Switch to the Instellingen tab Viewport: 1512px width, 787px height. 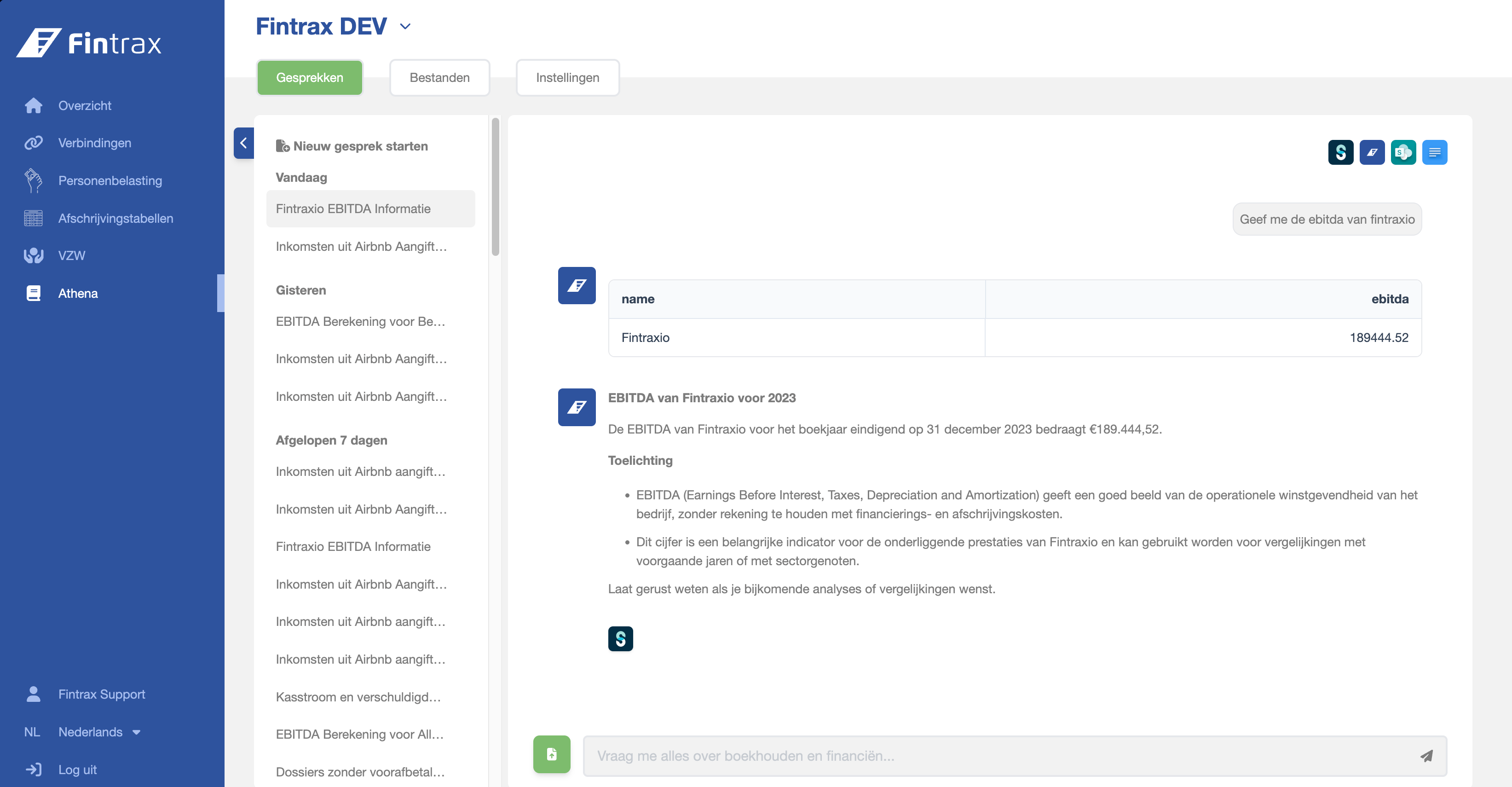567,77
